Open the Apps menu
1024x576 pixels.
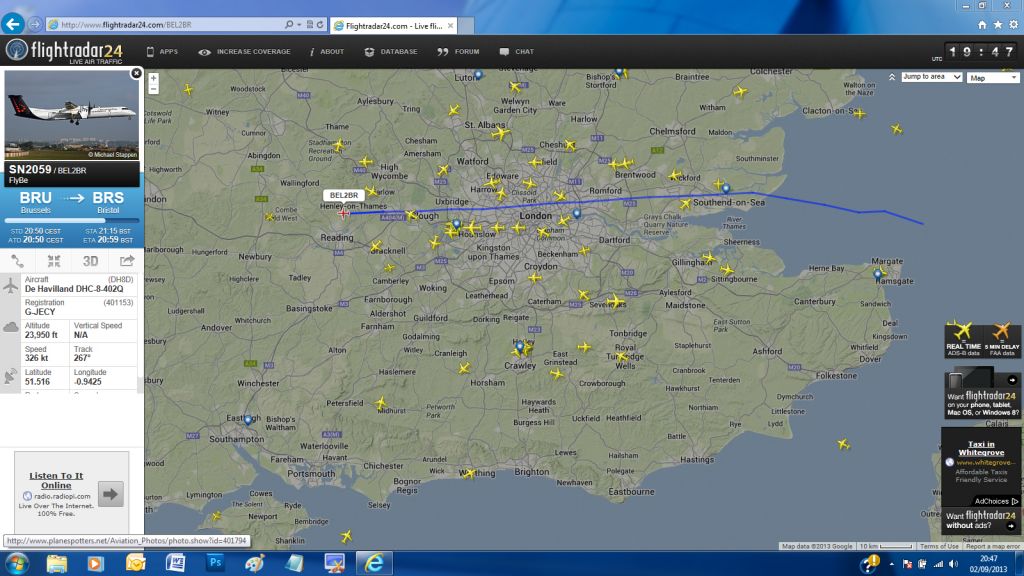pyautogui.click(x=162, y=52)
